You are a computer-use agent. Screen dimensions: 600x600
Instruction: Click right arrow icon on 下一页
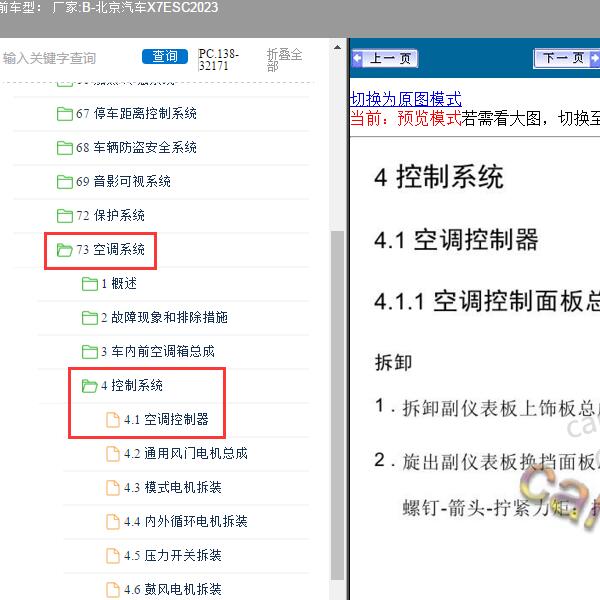tap(595, 59)
